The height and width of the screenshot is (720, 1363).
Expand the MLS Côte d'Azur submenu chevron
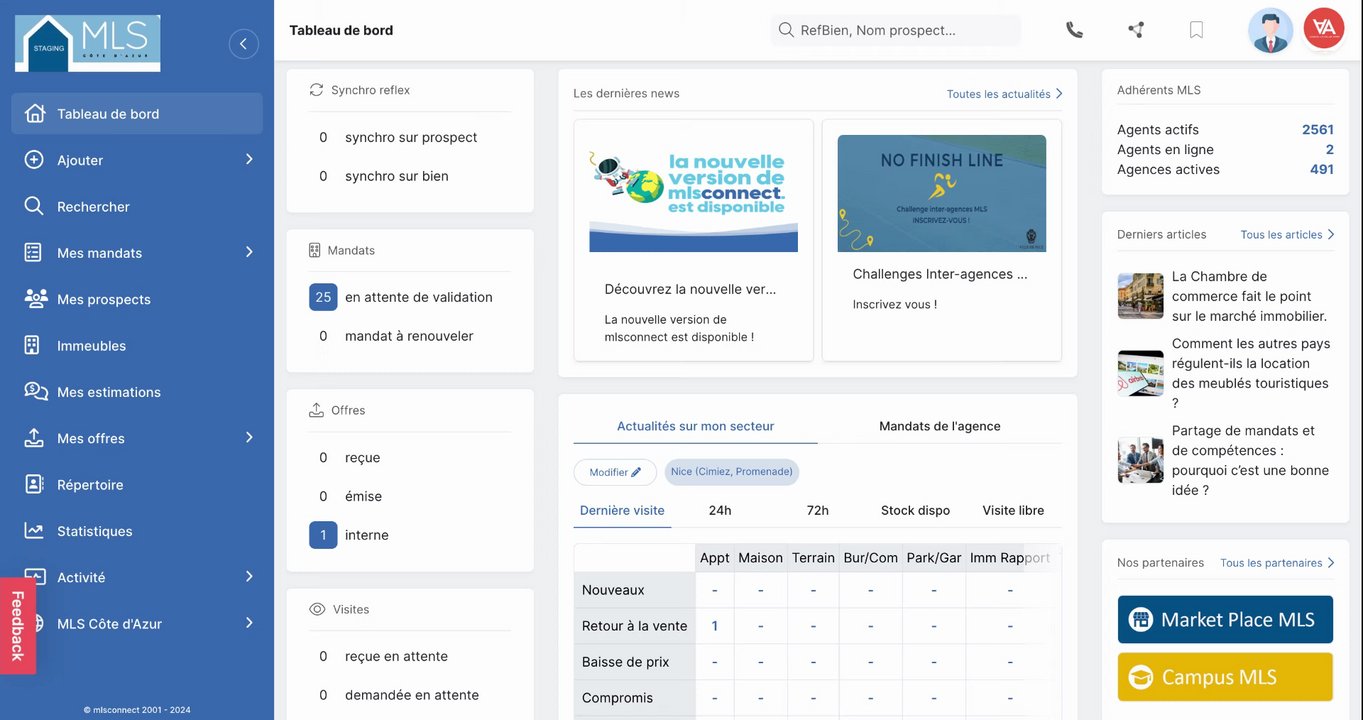[x=249, y=623]
